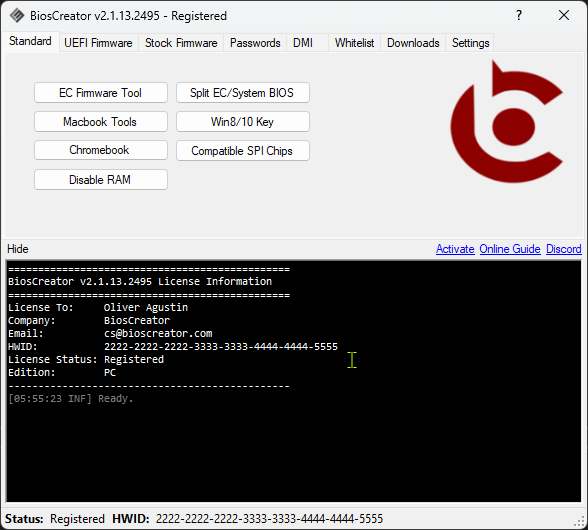
Task: View Compatible SPI Chips
Action: 243,150
